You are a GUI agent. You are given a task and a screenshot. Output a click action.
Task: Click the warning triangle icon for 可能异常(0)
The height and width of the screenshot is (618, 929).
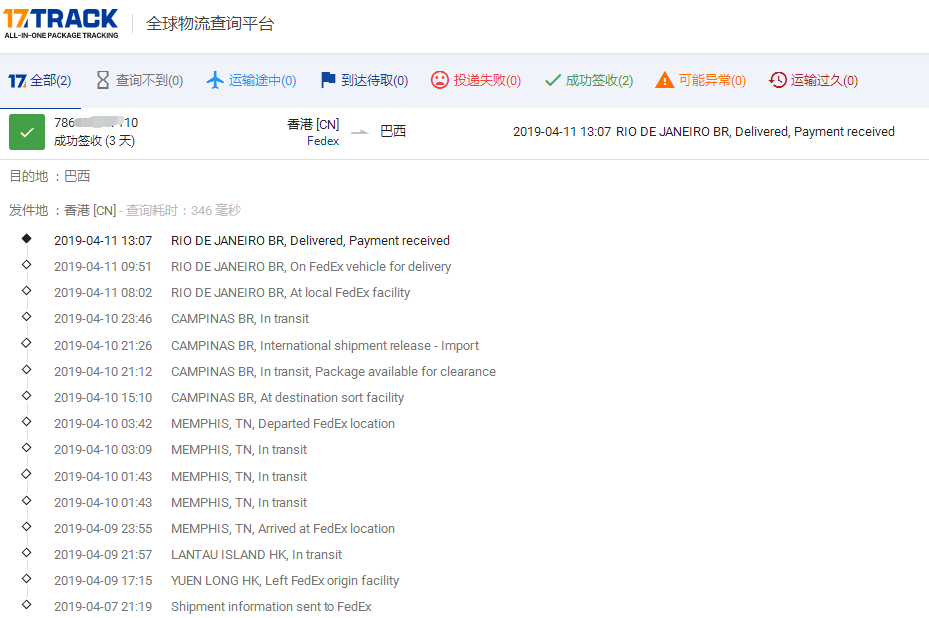point(664,79)
